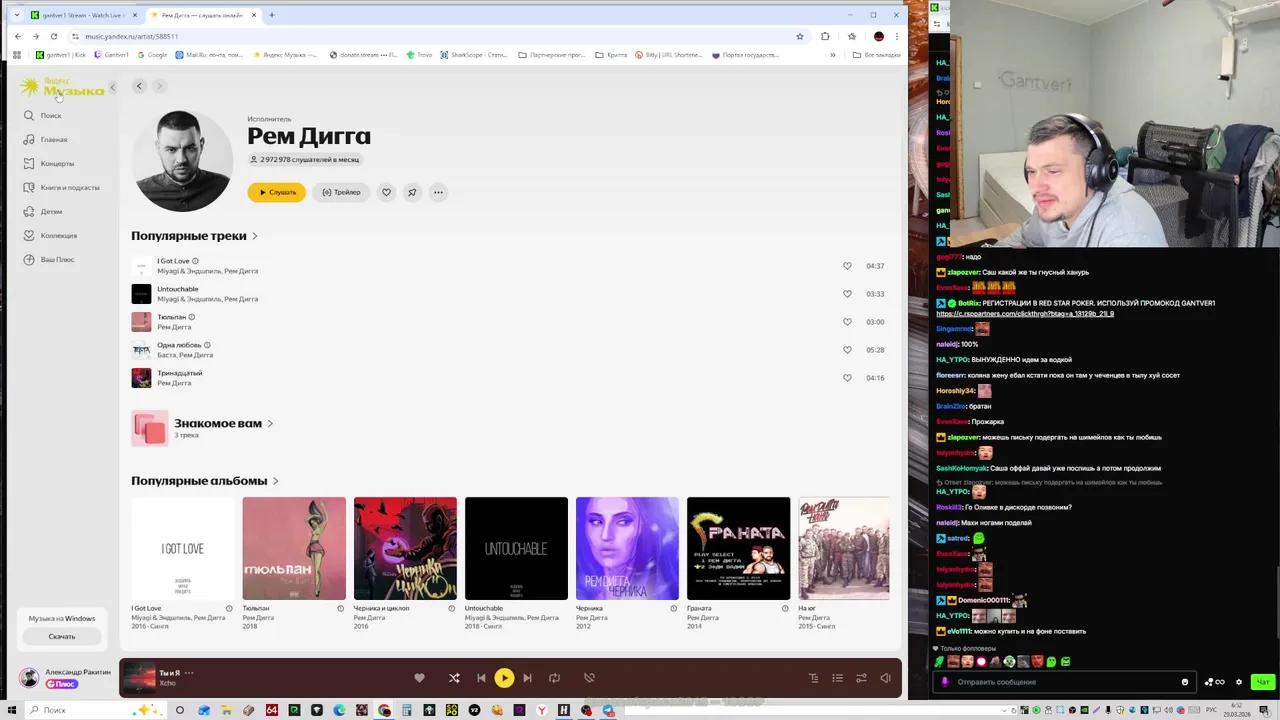Play track I Got Love
Screen dimensions: 1280x720
(x=173, y=261)
